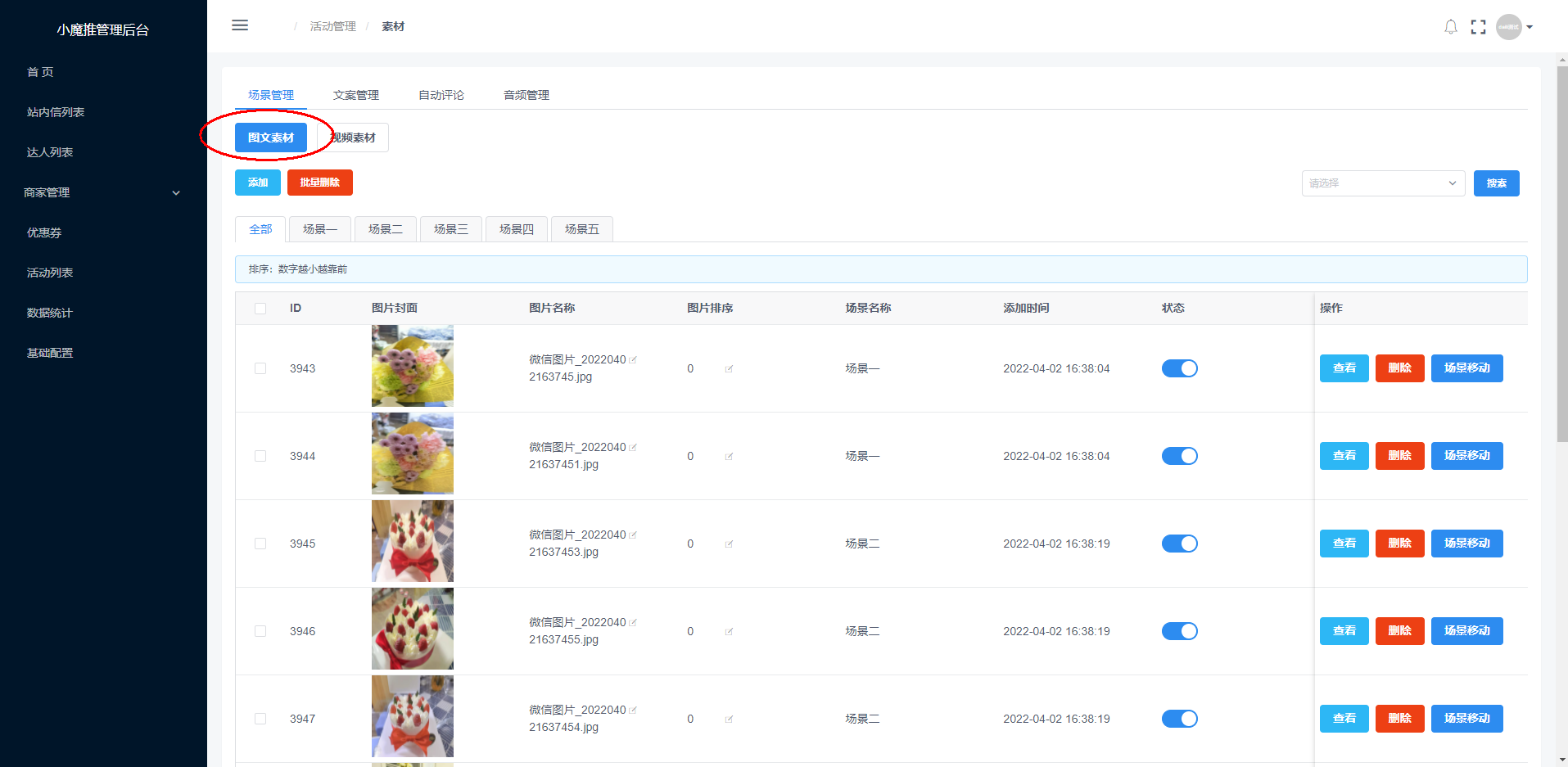1568x767 pixels.
Task: Open cake thumbnail for ID 3946
Action: [413, 629]
